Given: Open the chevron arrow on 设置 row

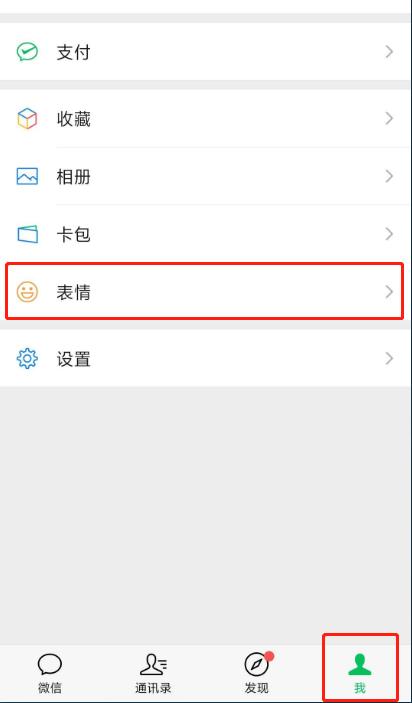Looking at the screenshot, I should click(389, 359).
